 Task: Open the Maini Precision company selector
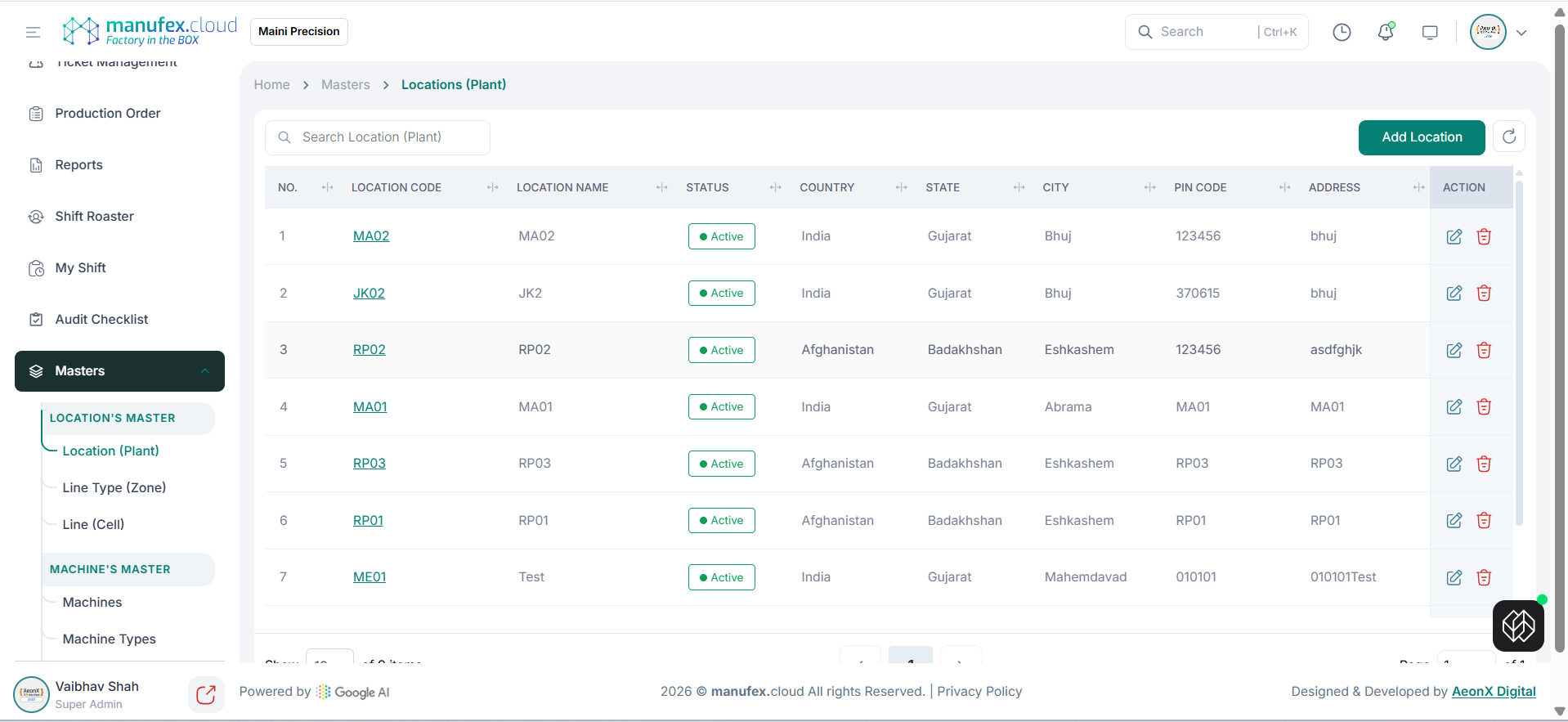[298, 31]
